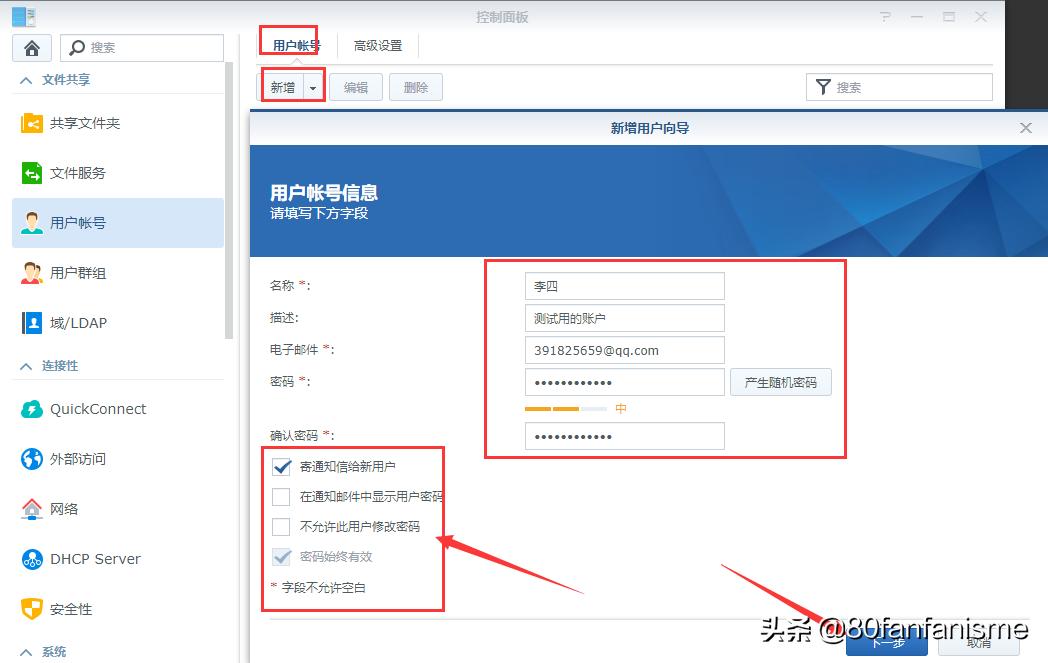Select 文件服务 from the sidebar
1048x663 pixels.
pos(80,172)
